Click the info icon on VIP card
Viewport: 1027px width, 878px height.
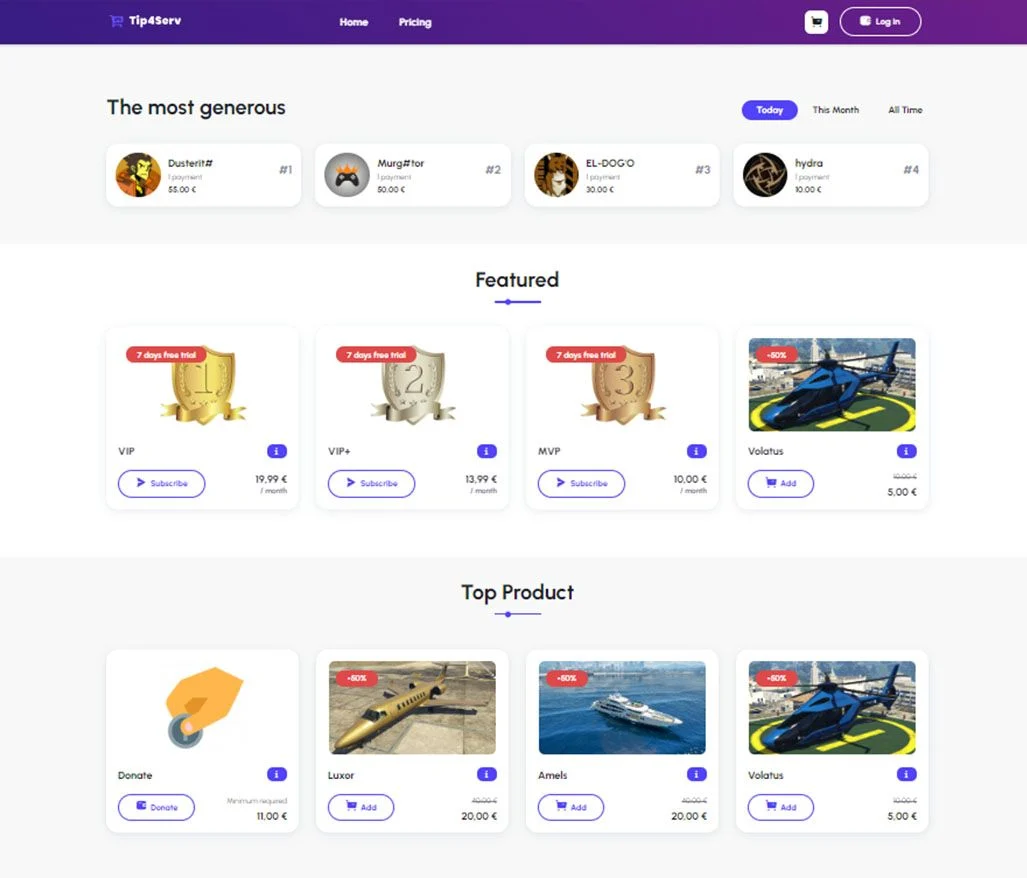pos(276,451)
